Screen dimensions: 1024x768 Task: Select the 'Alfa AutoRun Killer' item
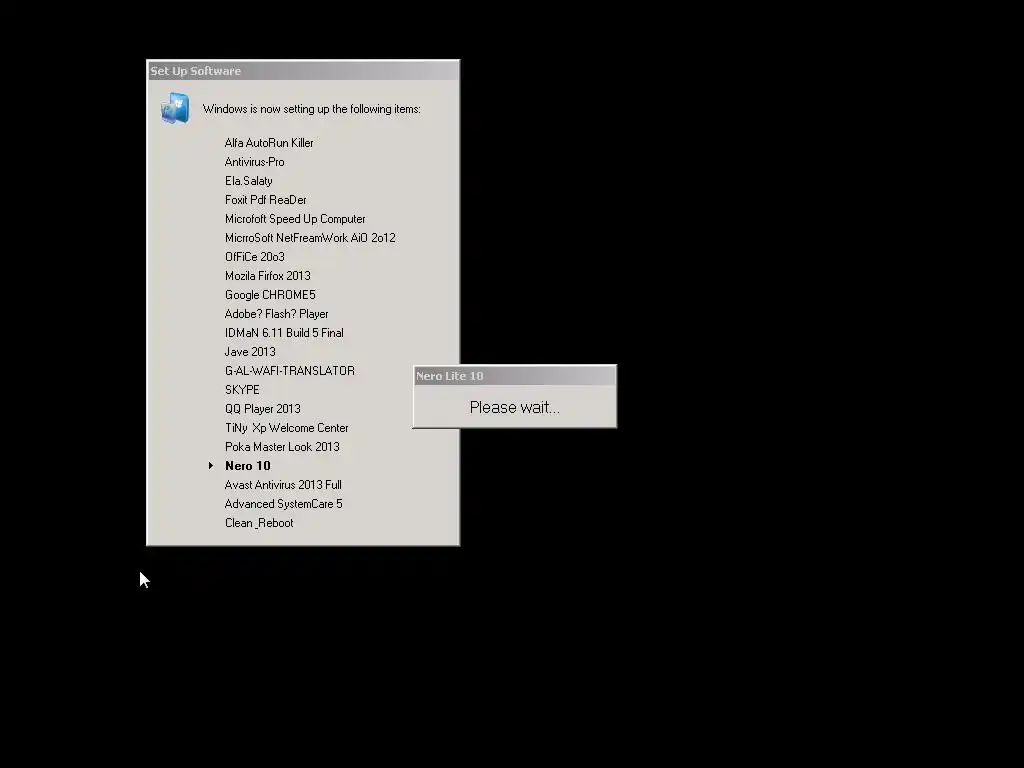click(269, 143)
